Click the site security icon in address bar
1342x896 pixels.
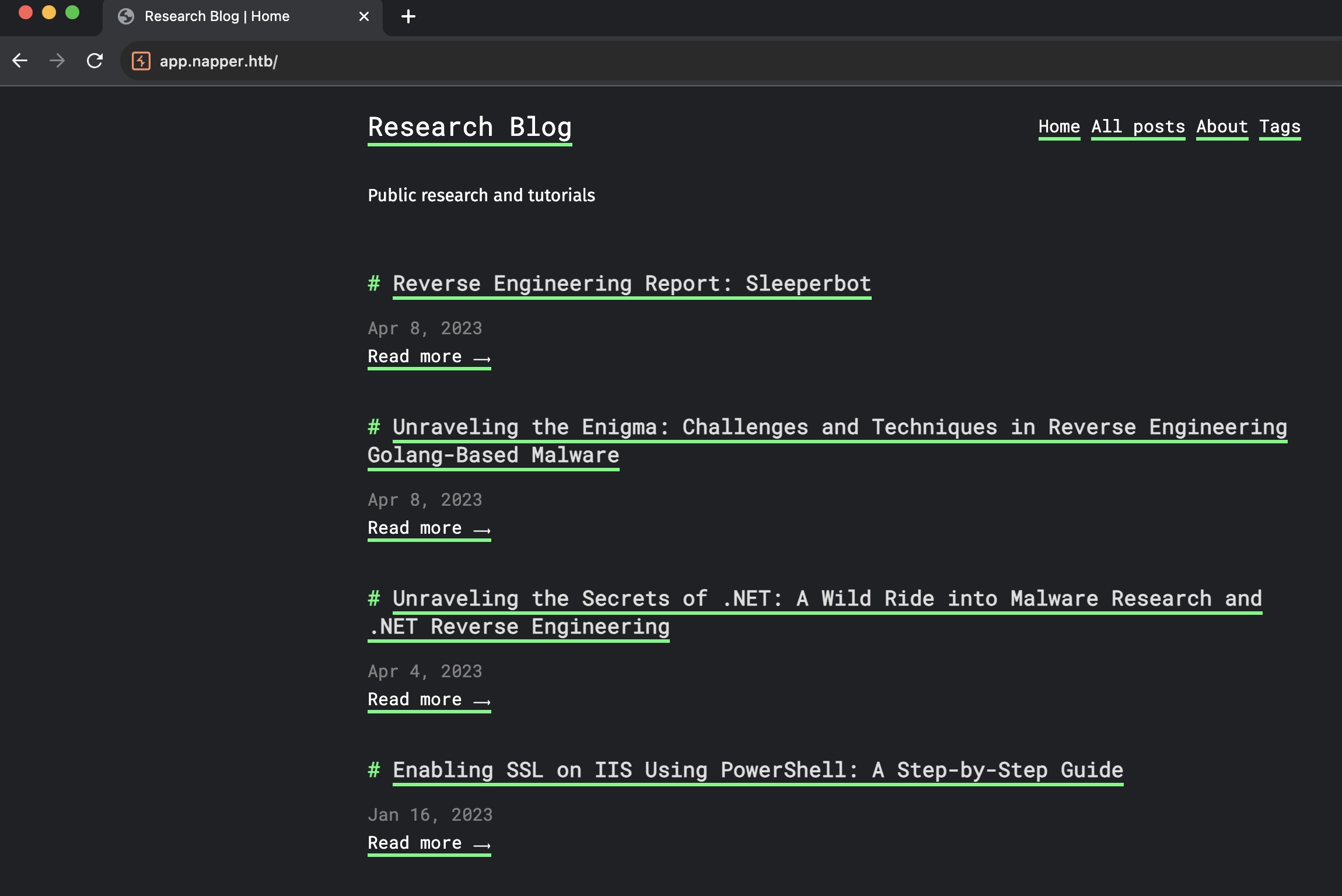click(x=141, y=61)
